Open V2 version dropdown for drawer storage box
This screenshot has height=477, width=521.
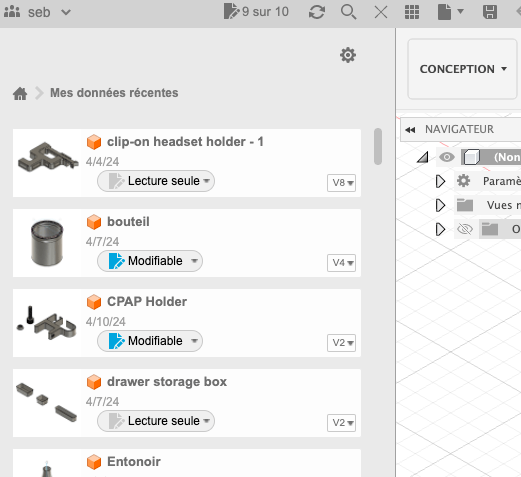[x=341, y=423]
